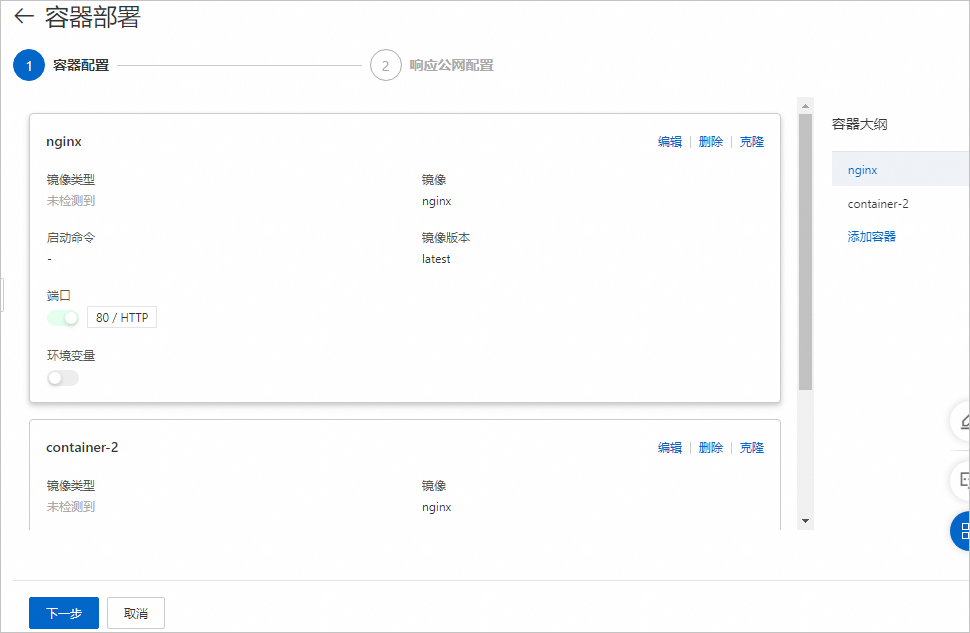Go to the 响应公网配置 step
Viewport: 970px width, 633px height.
point(451,66)
